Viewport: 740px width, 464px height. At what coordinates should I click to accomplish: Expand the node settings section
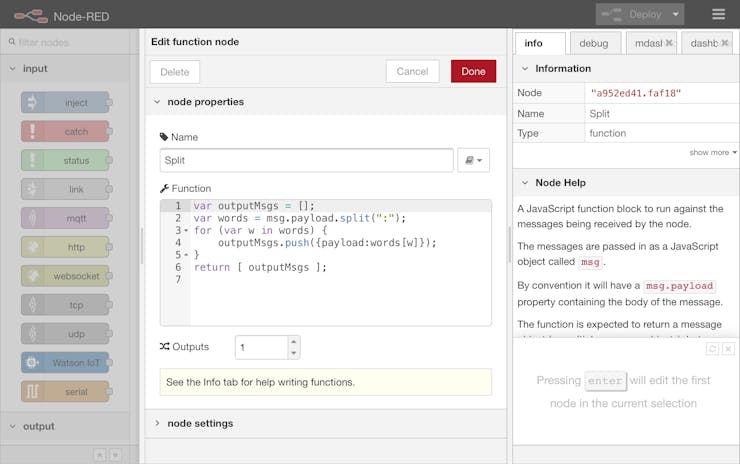coord(157,423)
